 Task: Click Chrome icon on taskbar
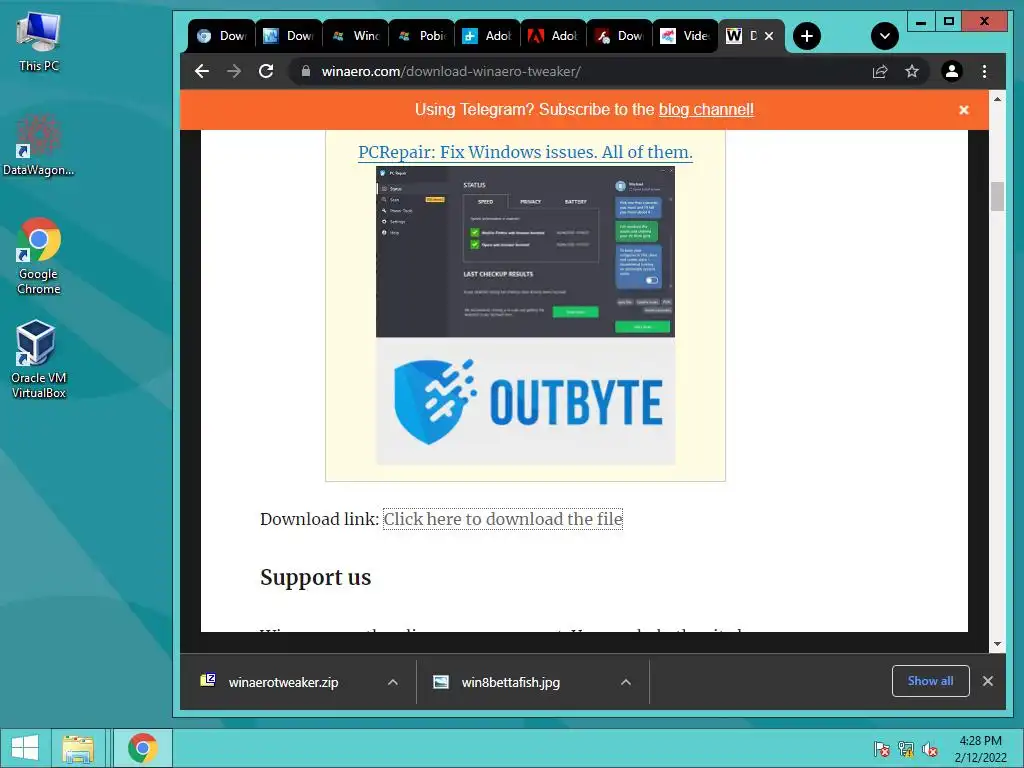[x=142, y=748]
